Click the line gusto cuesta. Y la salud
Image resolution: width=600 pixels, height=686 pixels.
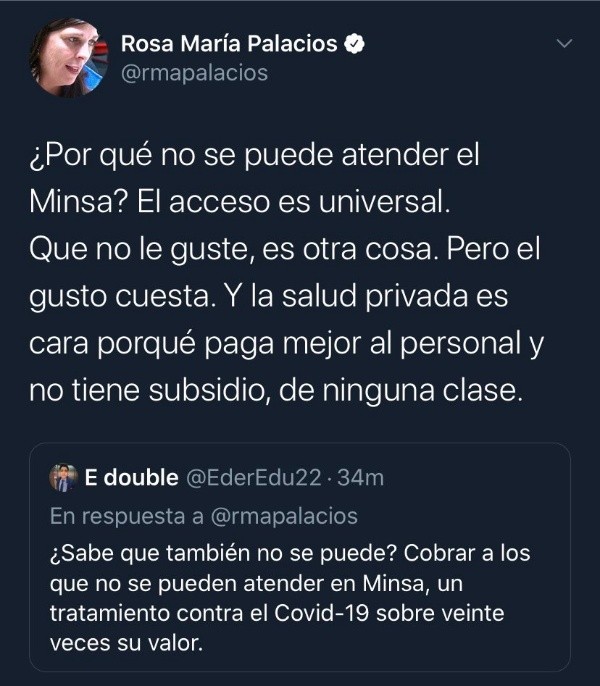269,297
